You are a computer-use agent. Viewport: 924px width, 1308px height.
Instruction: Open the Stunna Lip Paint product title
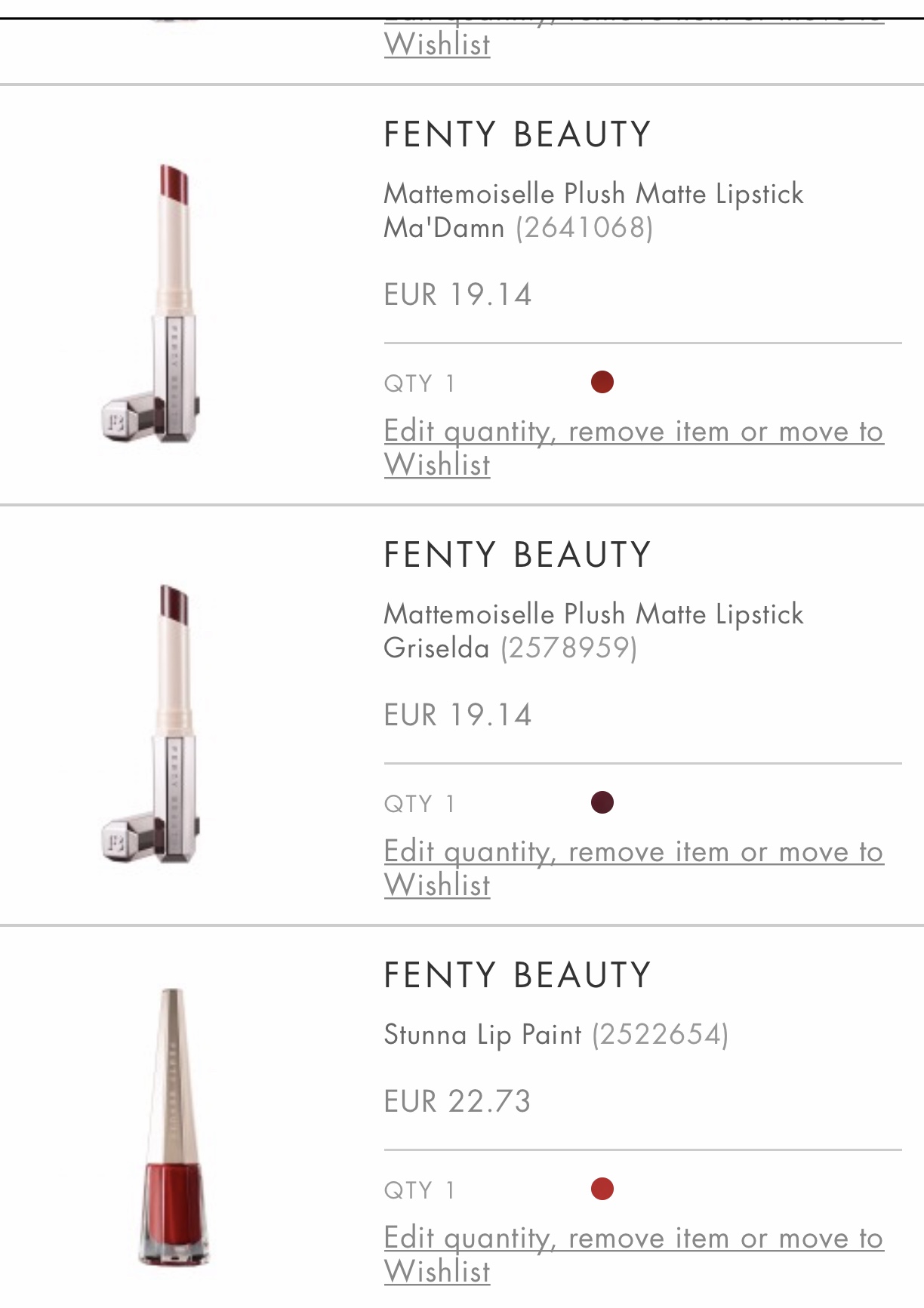(482, 1035)
